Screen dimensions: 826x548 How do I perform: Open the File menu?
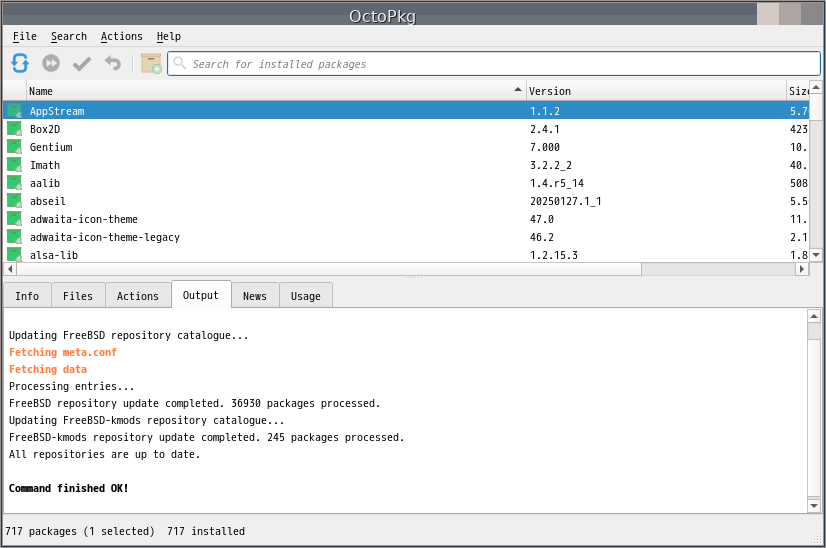(x=25, y=36)
